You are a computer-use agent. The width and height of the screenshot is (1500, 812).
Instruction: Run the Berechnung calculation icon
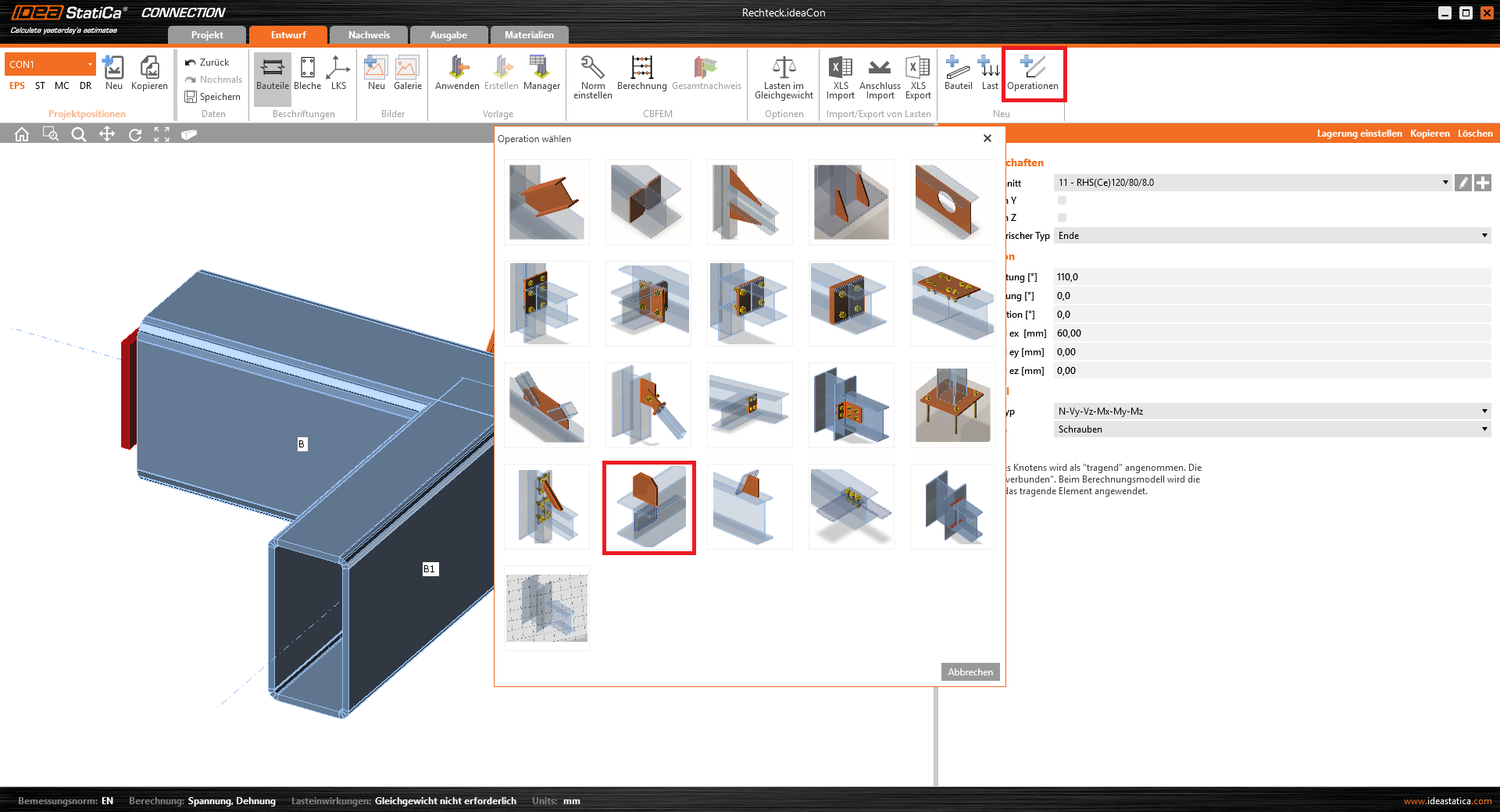[641, 73]
